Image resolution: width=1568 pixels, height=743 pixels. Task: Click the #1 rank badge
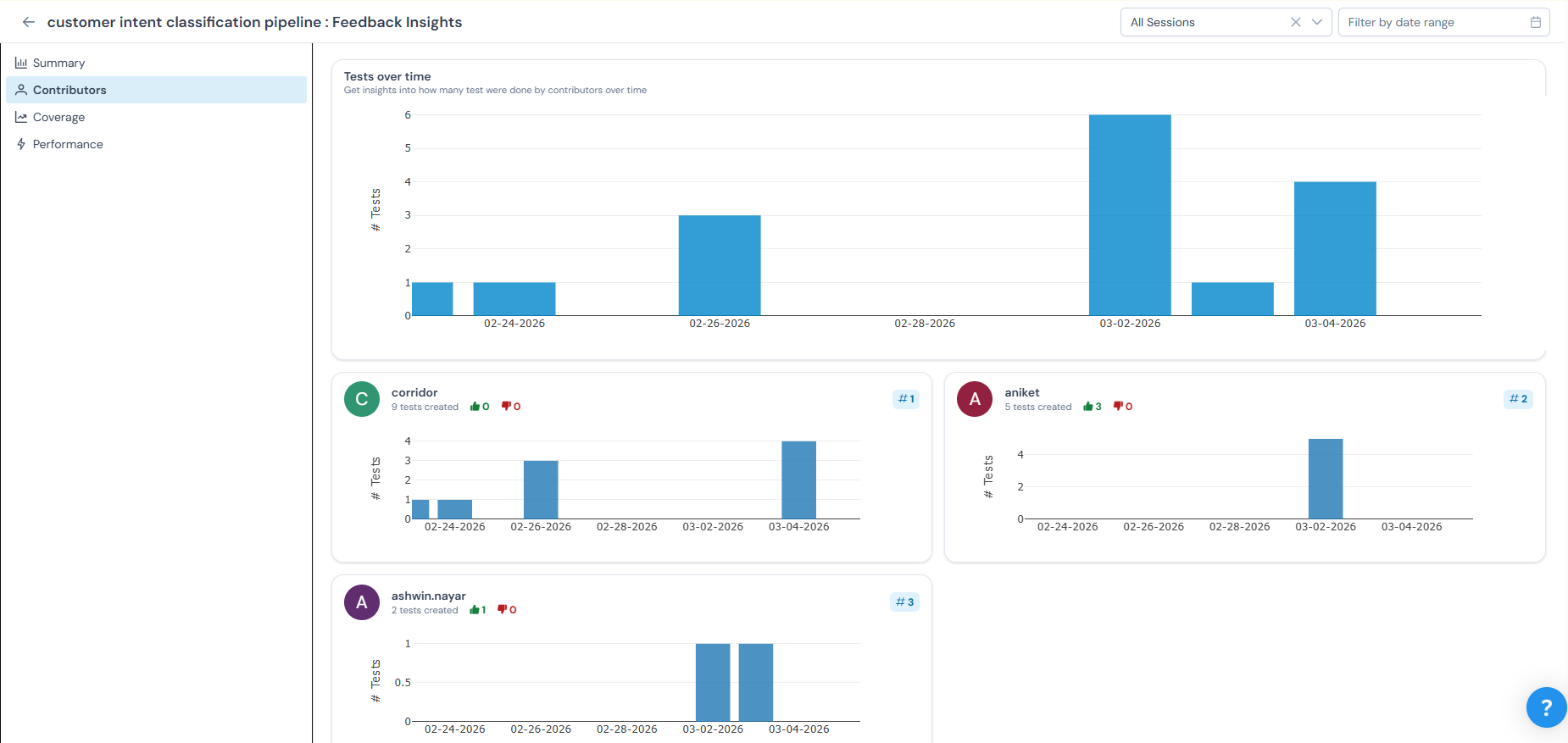(906, 399)
